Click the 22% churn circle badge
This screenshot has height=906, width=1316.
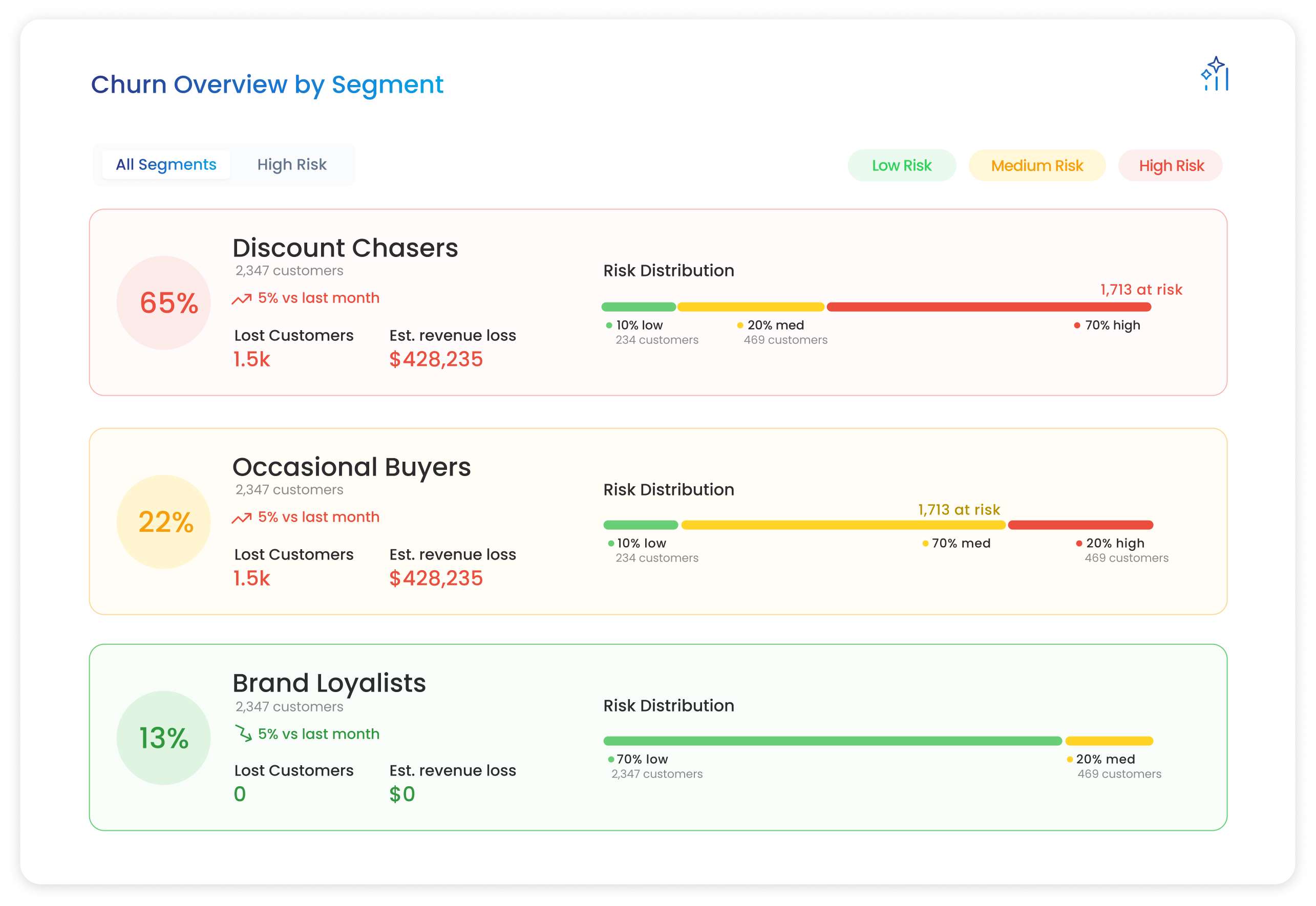pos(163,522)
